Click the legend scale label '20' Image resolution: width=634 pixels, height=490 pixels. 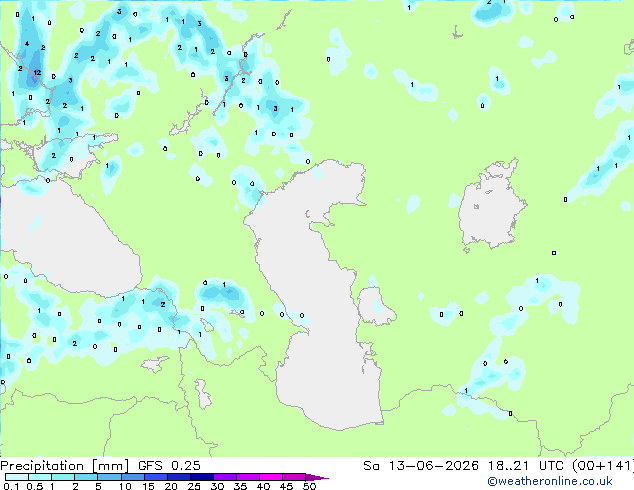point(171,486)
